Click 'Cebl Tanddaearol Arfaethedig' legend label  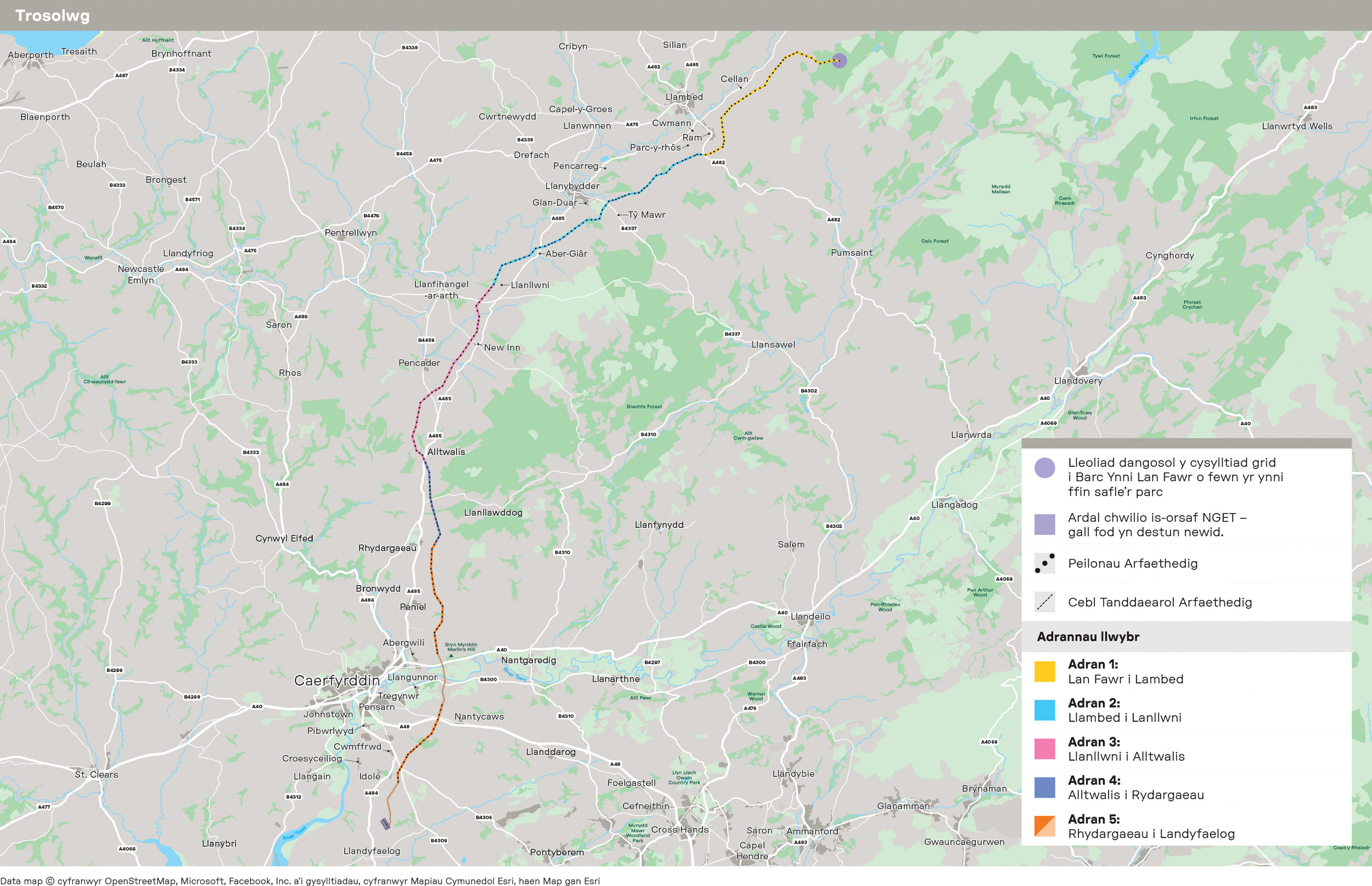[x=1160, y=602]
